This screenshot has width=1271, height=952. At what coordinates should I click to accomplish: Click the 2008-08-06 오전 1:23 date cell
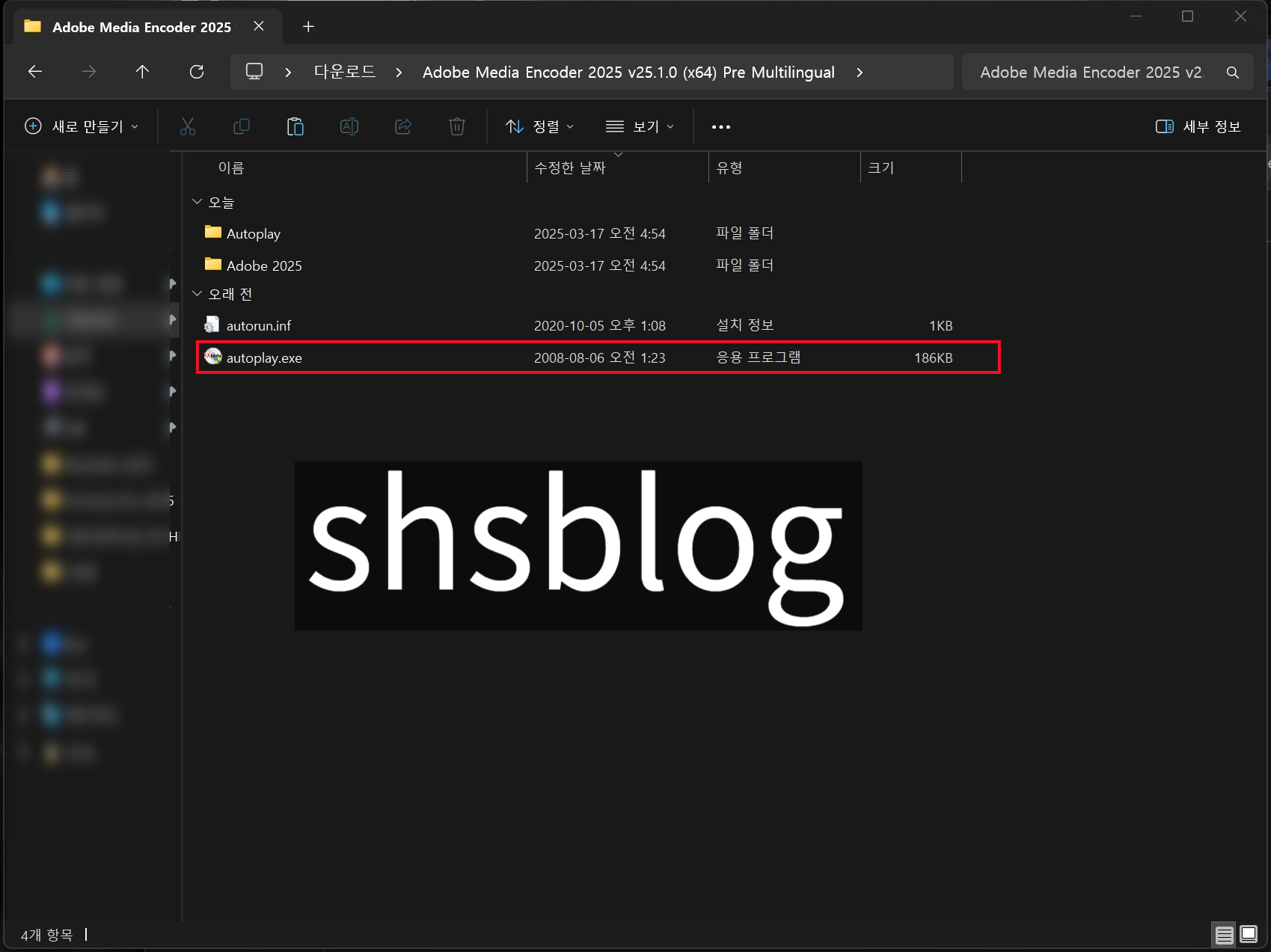click(x=600, y=358)
